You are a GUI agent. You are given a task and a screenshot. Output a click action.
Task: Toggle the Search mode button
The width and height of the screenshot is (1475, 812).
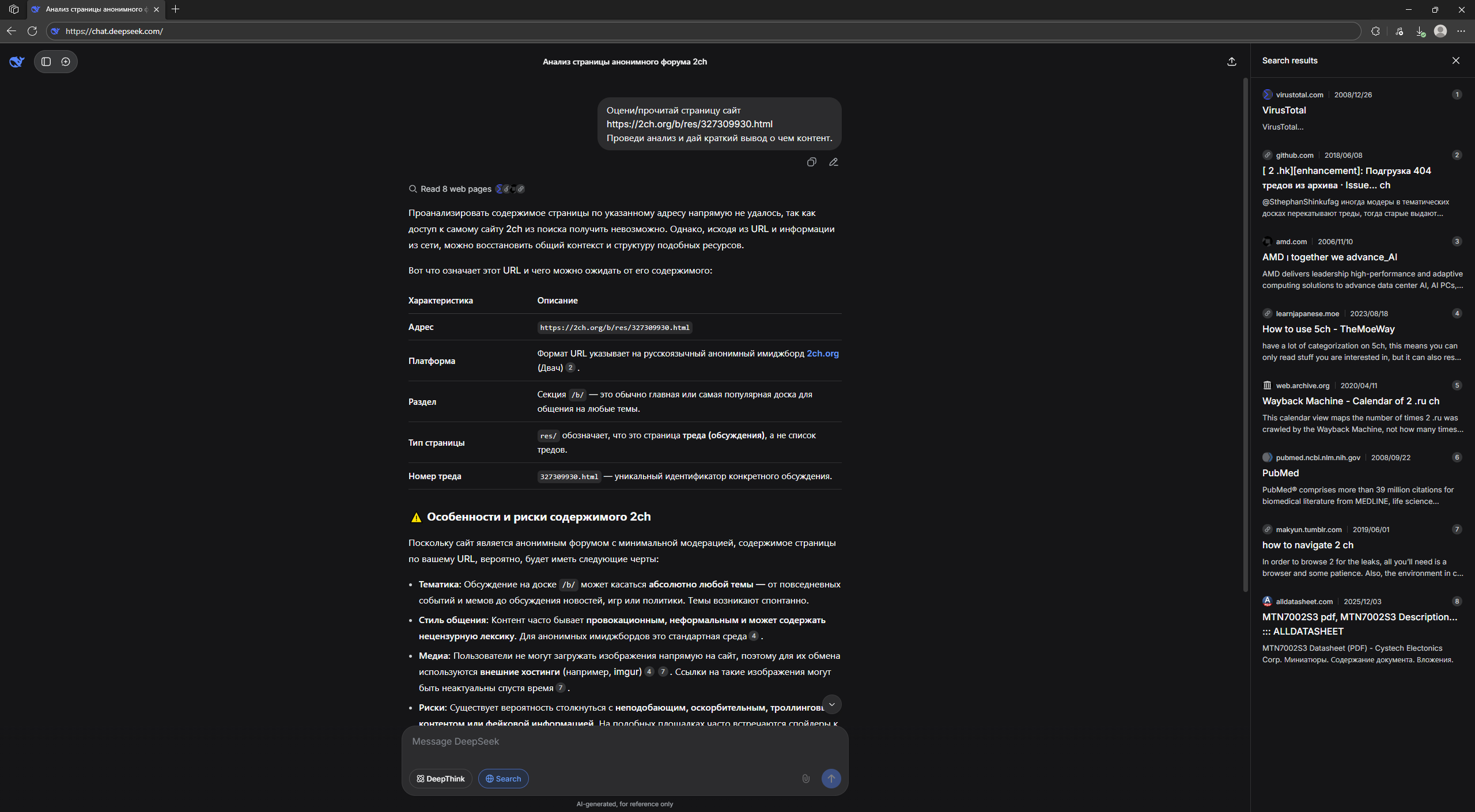click(503, 779)
